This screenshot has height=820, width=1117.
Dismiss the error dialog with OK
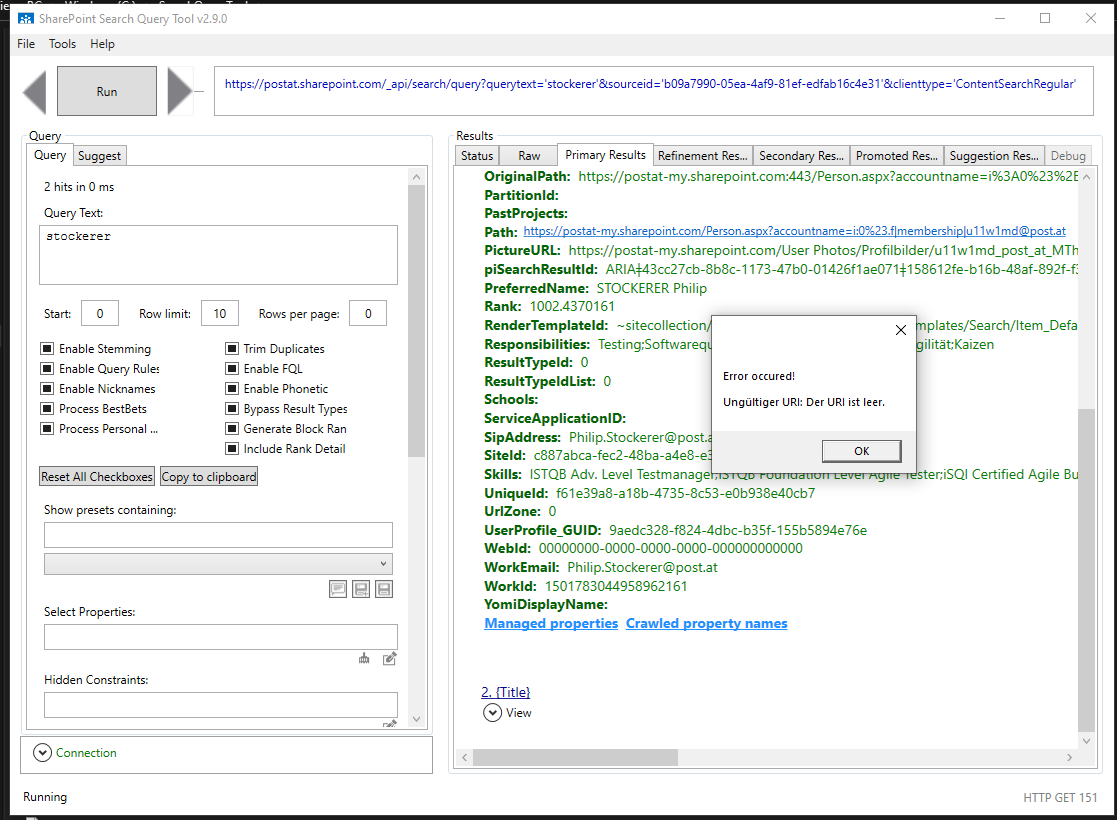[860, 450]
